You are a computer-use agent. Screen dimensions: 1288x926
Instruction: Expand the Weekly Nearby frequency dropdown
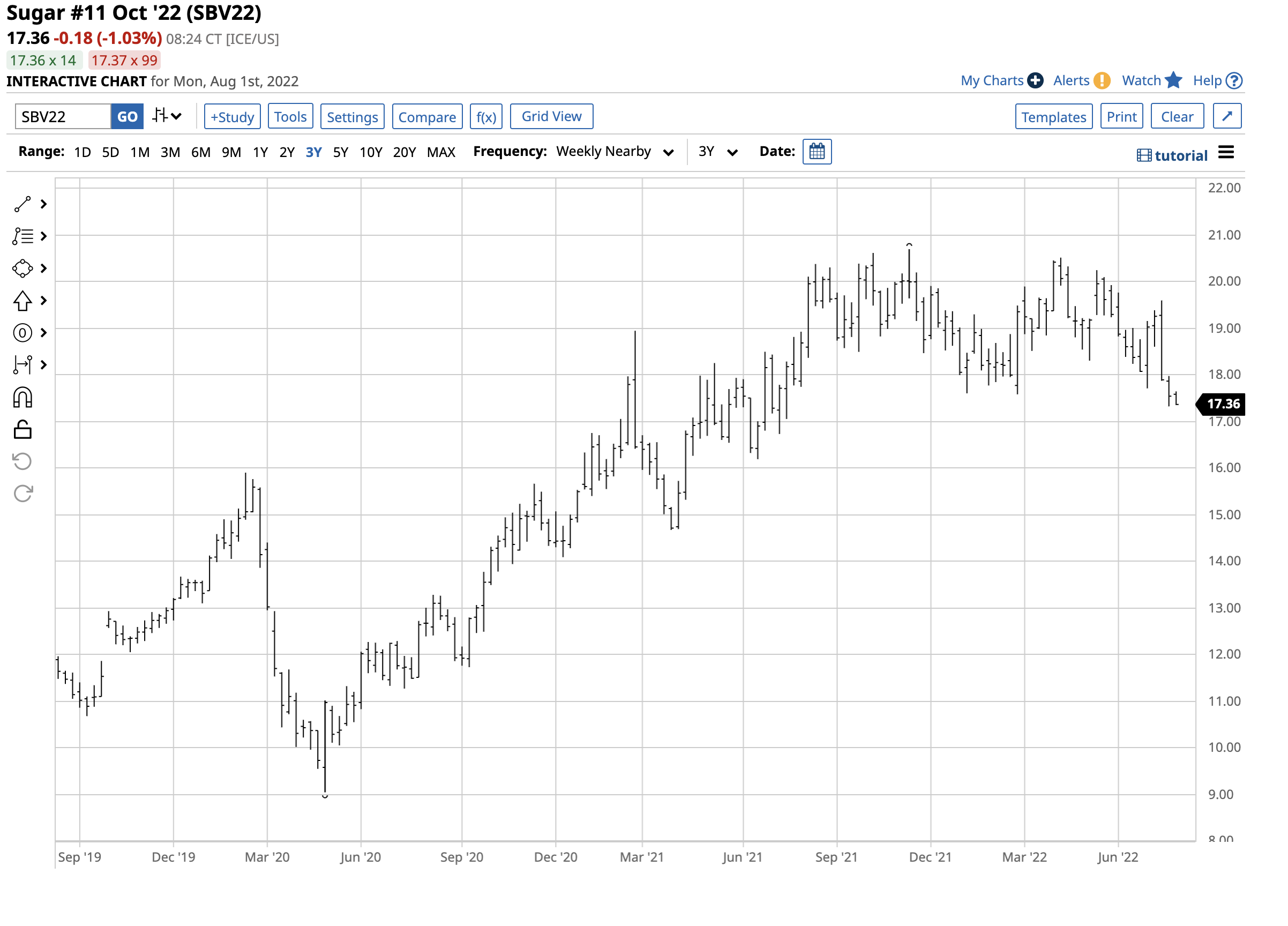615,152
